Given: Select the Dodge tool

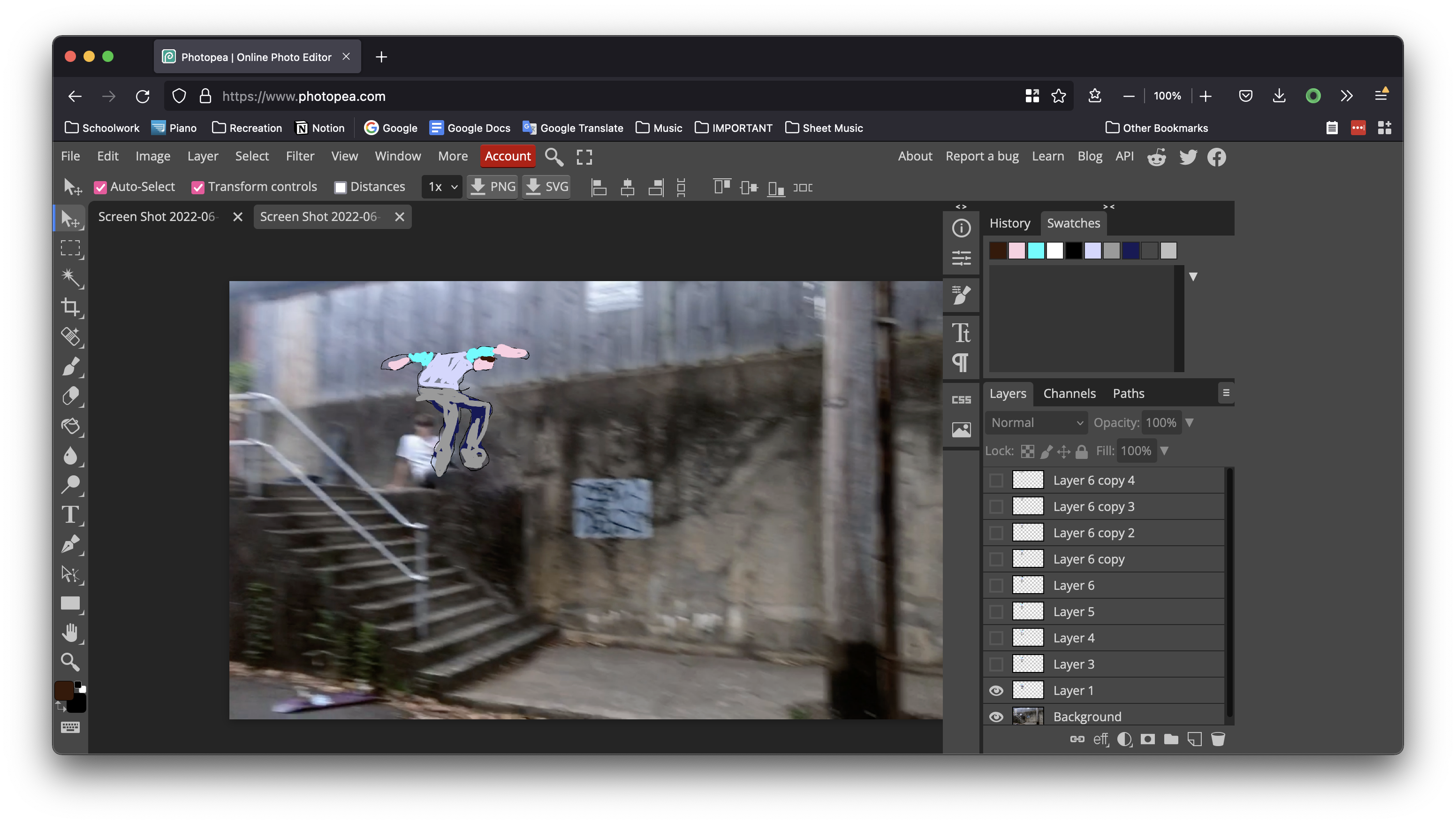Looking at the screenshot, I should [x=71, y=485].
